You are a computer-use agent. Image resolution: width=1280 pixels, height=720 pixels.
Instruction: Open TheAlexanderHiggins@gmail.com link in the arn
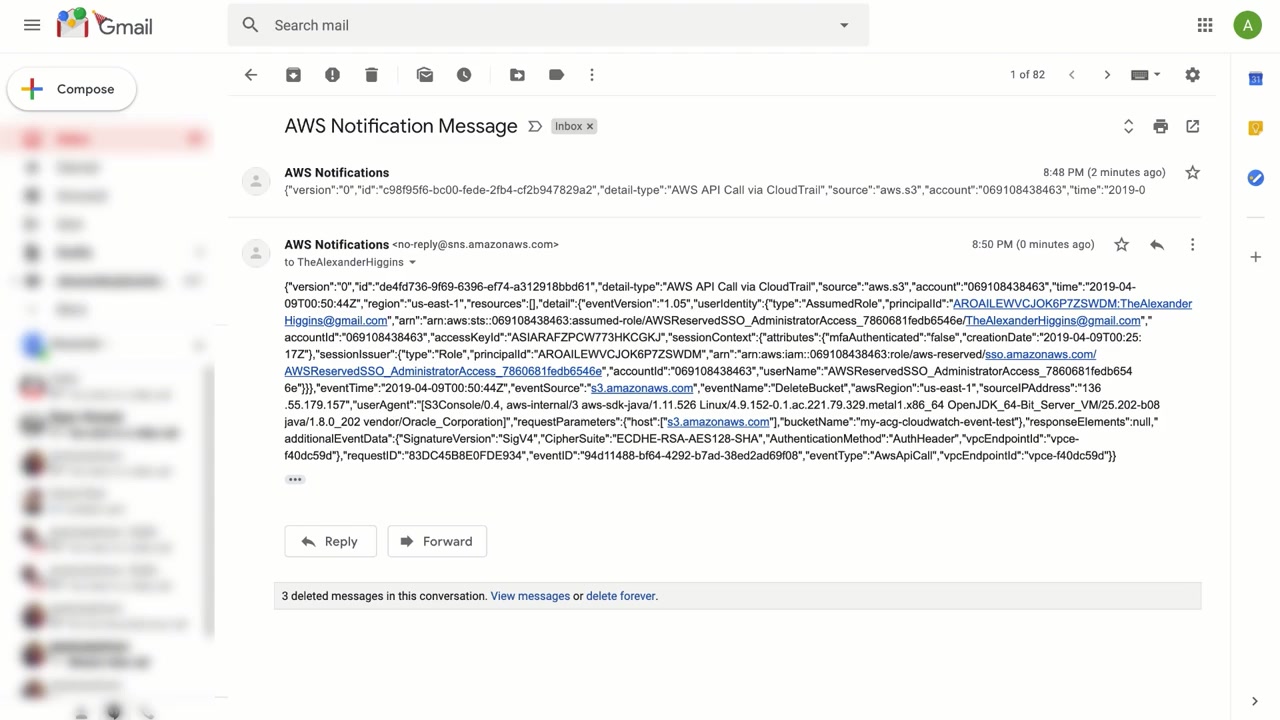(x=1053, y=321)
